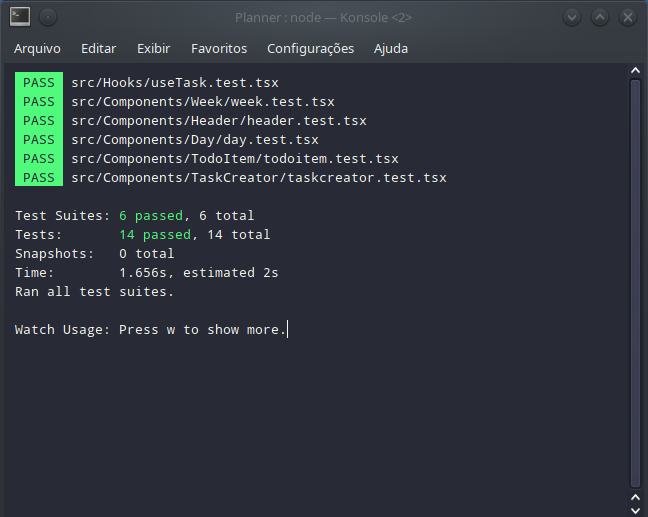Image resolution: width=648 pixels, height=517 pixels.
Task: Open the Favoritos menu
Action: click(219, 49)
